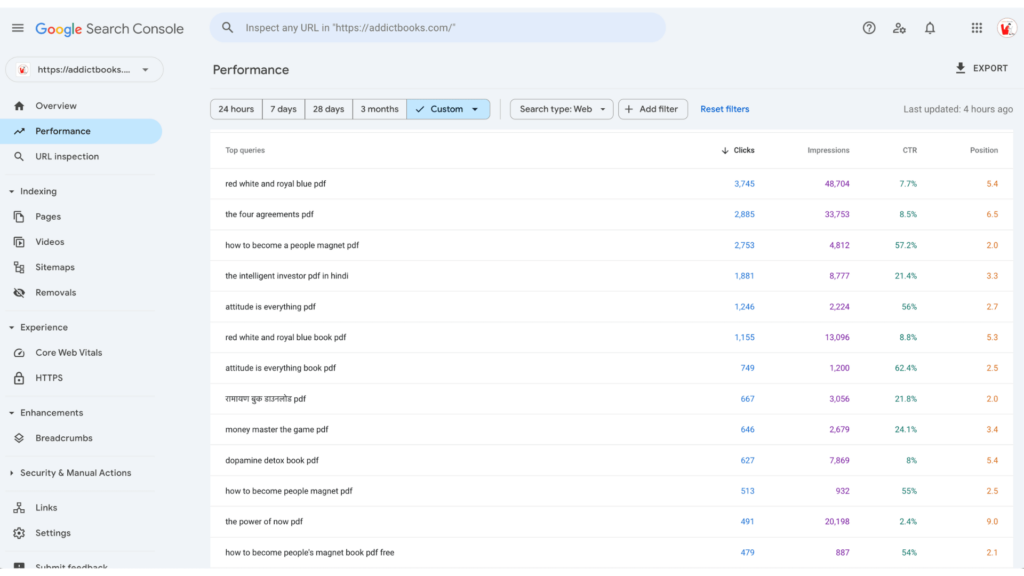Open the Help icon
The image size is (1024, 576).
click(869, 28)
